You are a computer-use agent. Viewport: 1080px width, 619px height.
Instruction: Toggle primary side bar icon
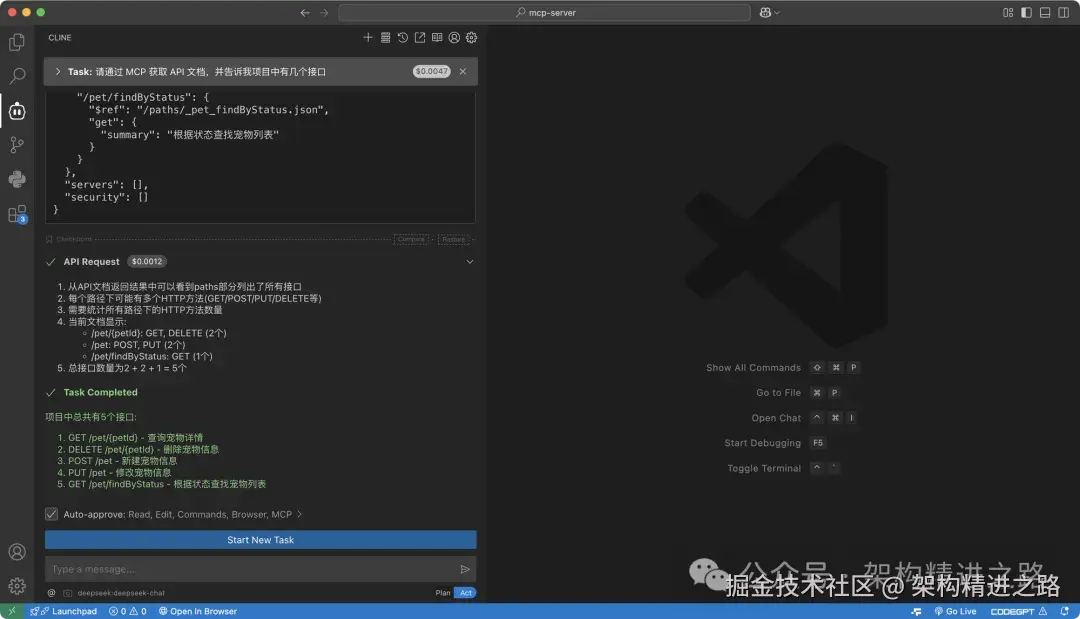[x=1026, y=12]
